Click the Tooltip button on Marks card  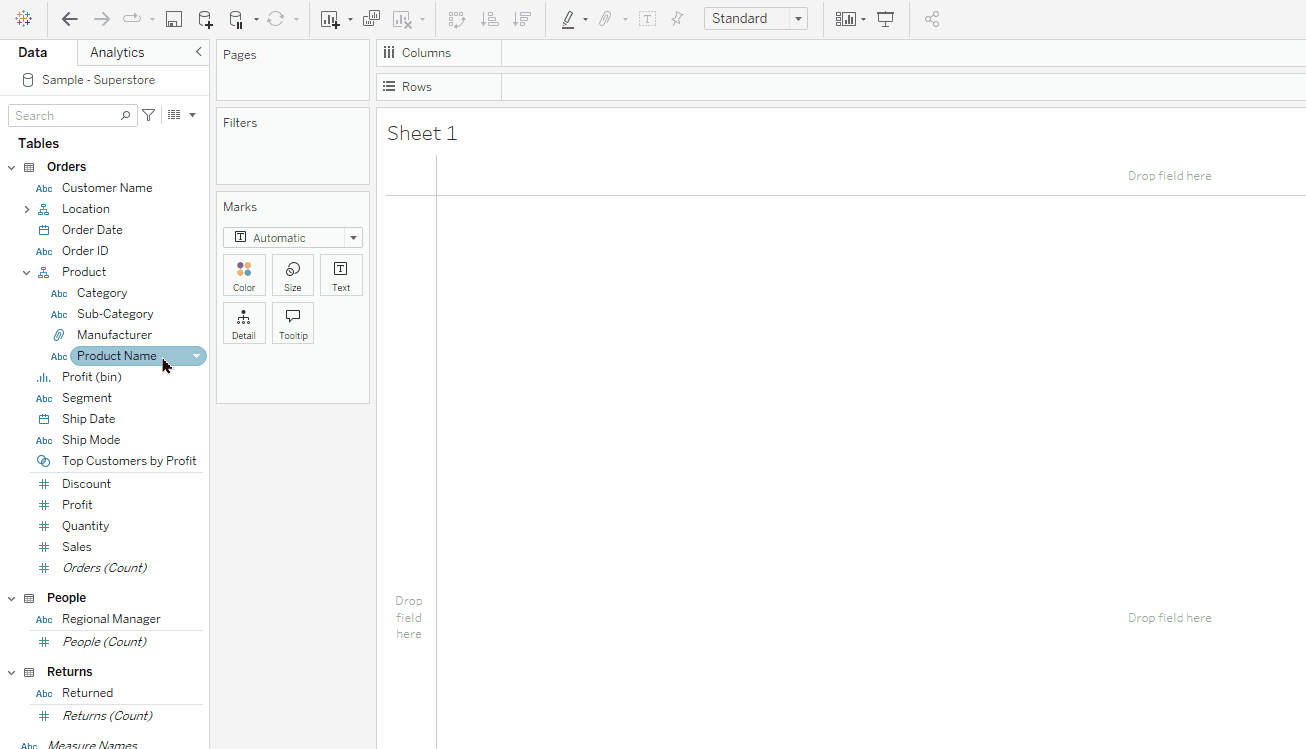(293, 323)
